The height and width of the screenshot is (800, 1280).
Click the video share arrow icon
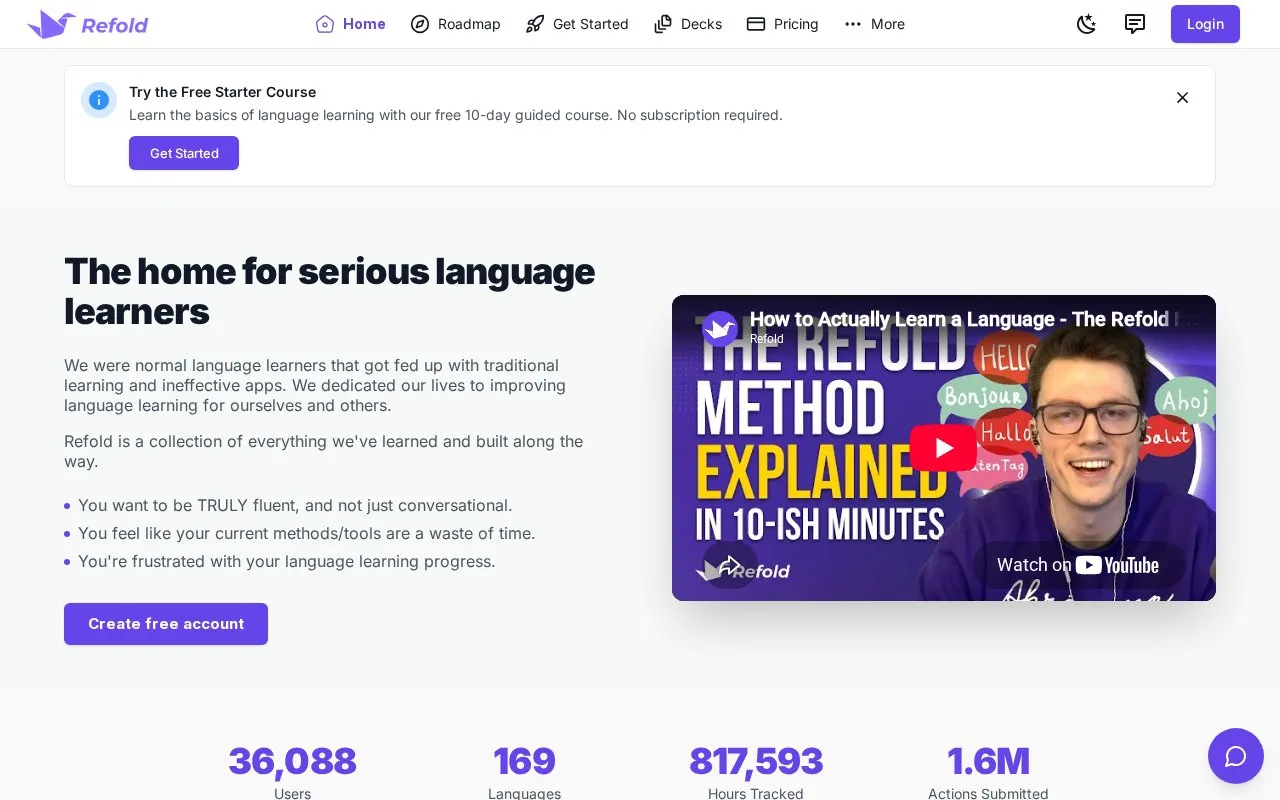(729, 565)
